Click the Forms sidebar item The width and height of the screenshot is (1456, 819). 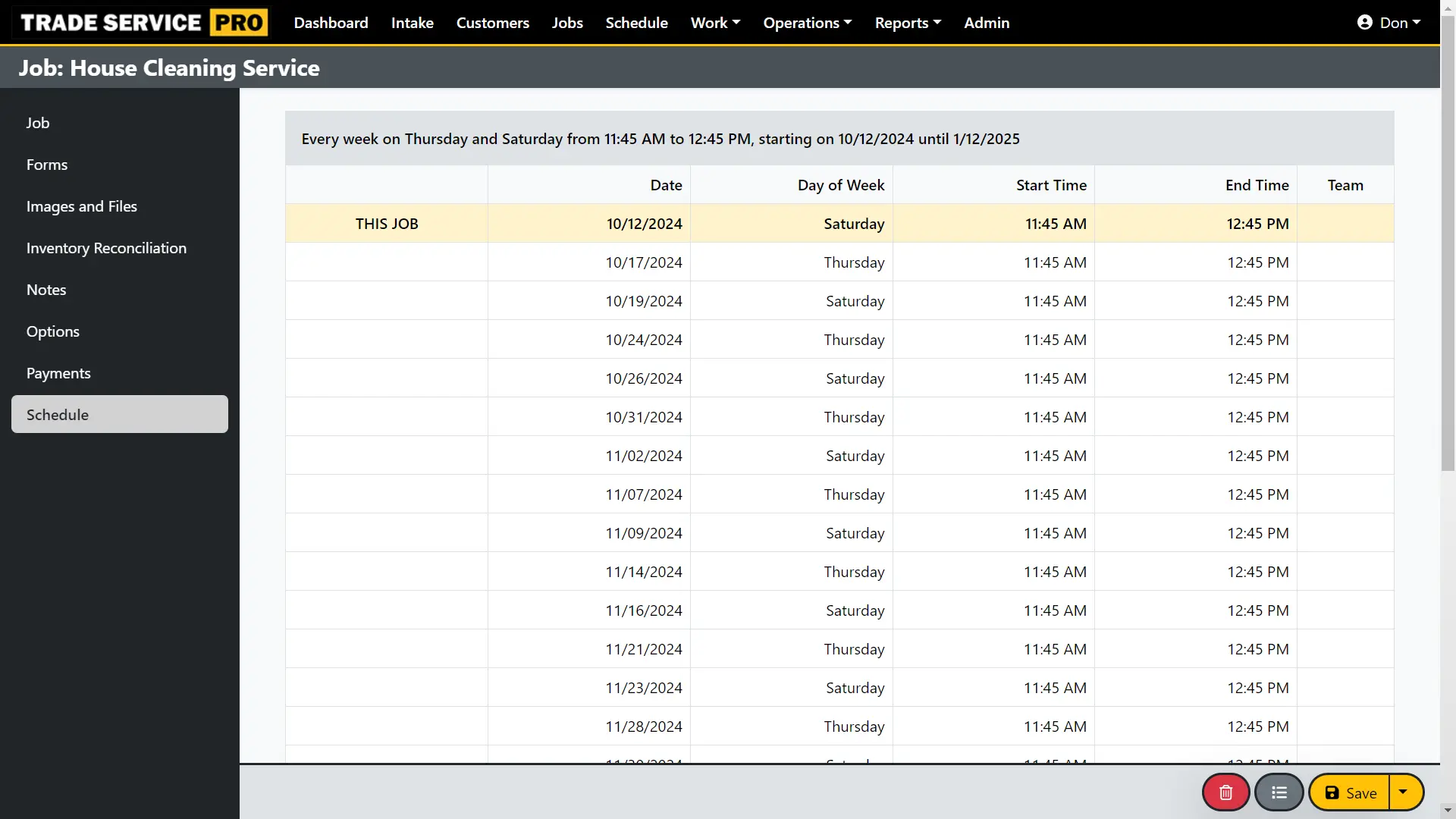pyautogui.click(x=47, y=164)
